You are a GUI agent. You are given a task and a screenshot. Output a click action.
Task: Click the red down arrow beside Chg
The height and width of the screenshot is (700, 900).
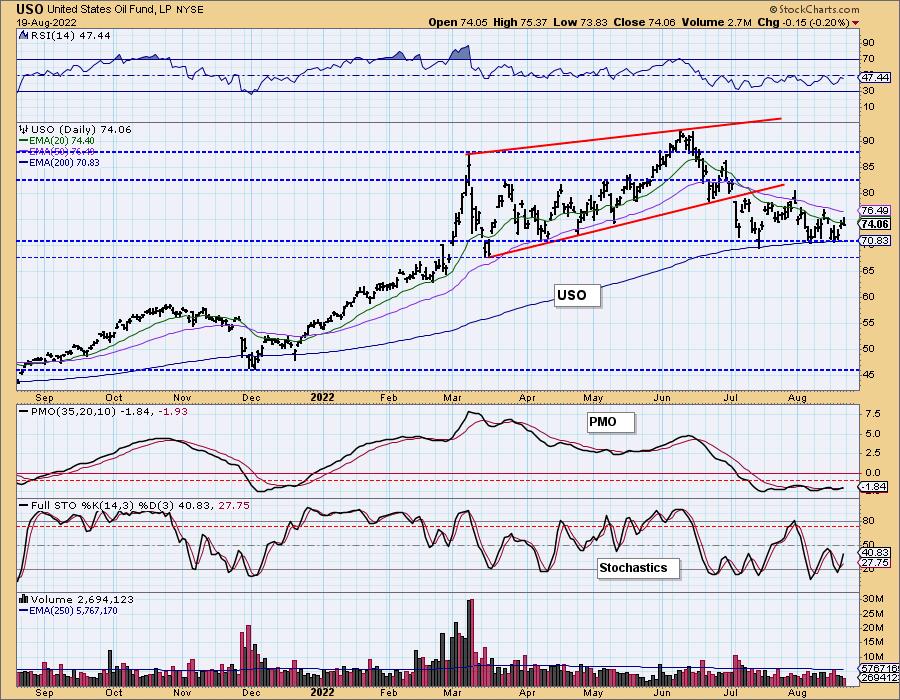click(x=855, y=23)
